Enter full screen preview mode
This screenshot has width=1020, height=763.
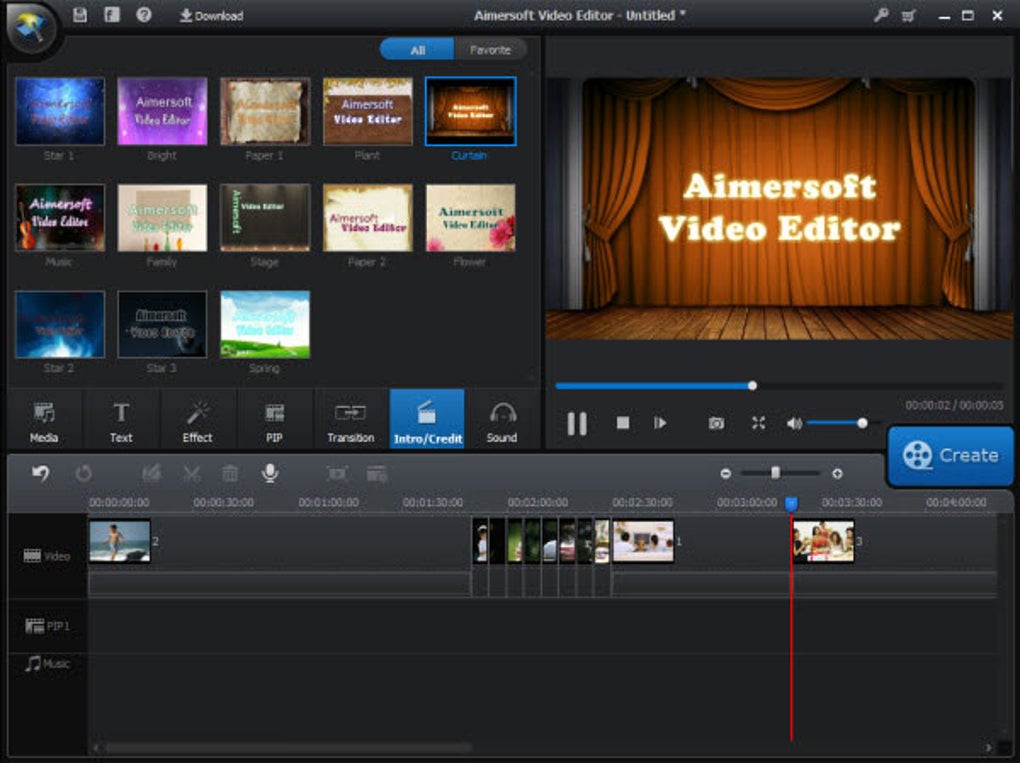pos(758,423)
